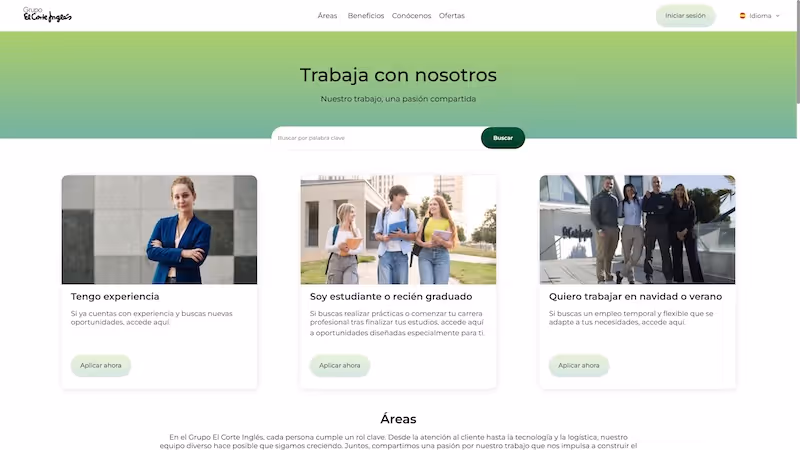Open the three students walking photo
The image size is (800, 450).
(398, 230)
